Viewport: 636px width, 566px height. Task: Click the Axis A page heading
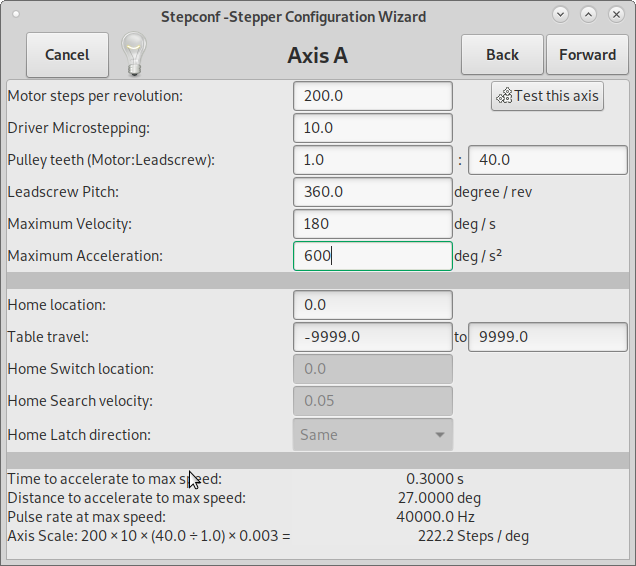[318, 55]
